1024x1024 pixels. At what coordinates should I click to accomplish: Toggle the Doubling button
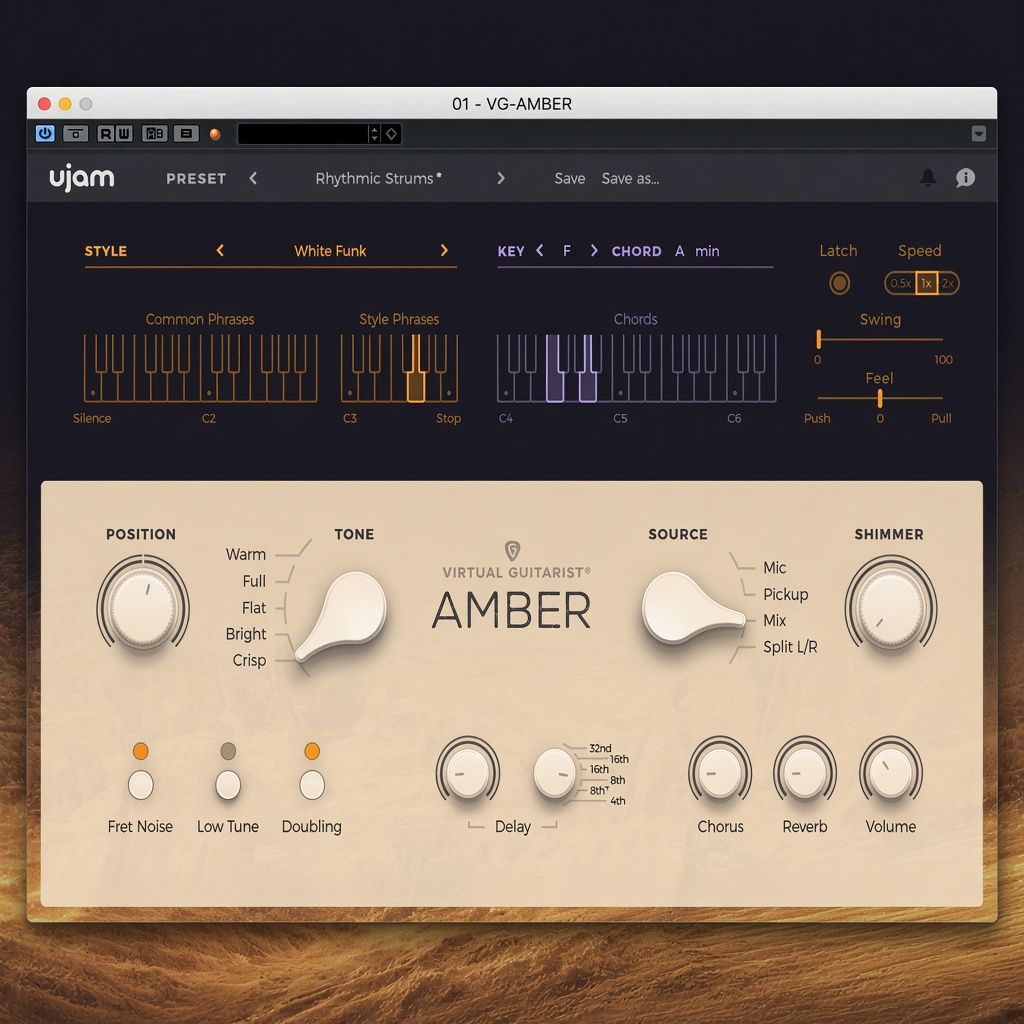[312, 784]
